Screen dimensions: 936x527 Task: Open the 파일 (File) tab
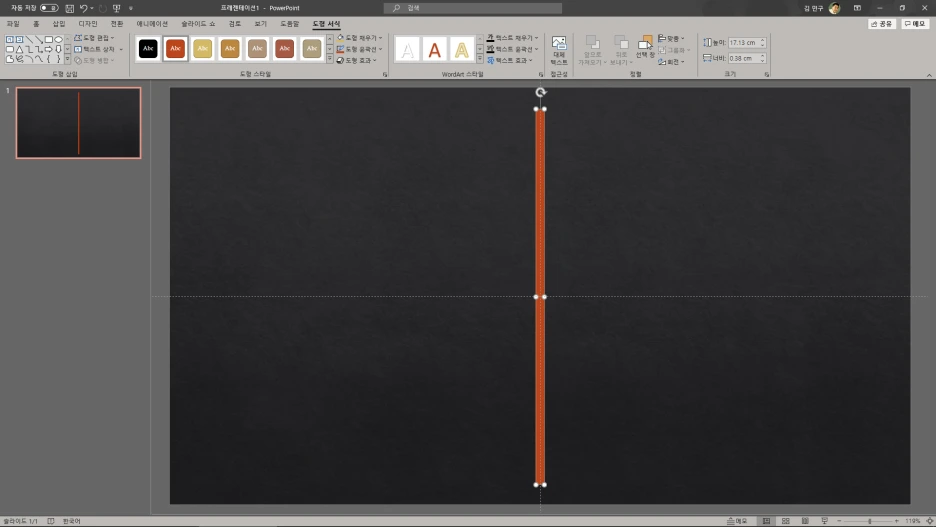coord(13,24)
